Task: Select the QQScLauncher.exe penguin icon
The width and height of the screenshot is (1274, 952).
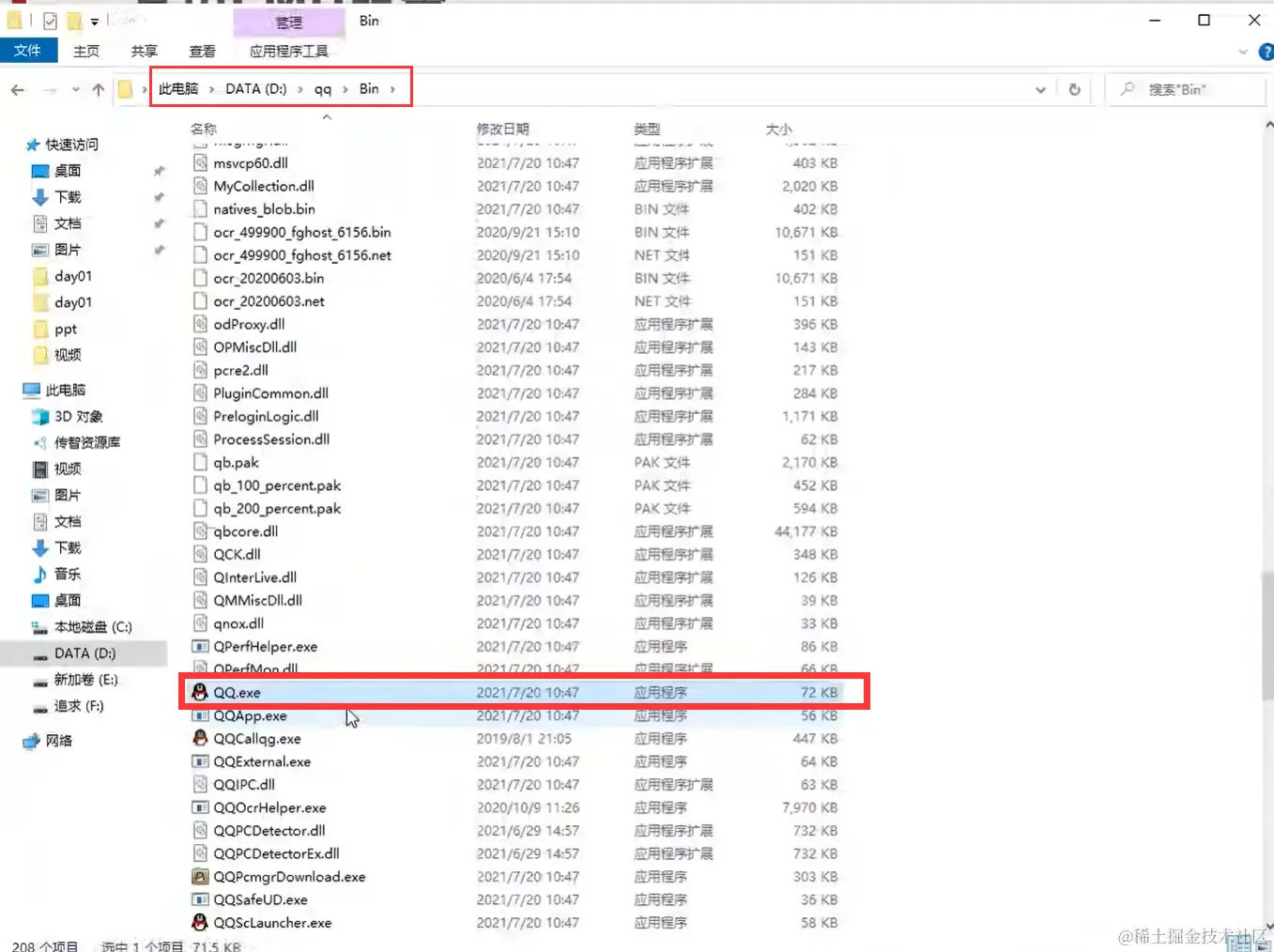Action: [200, 922]
